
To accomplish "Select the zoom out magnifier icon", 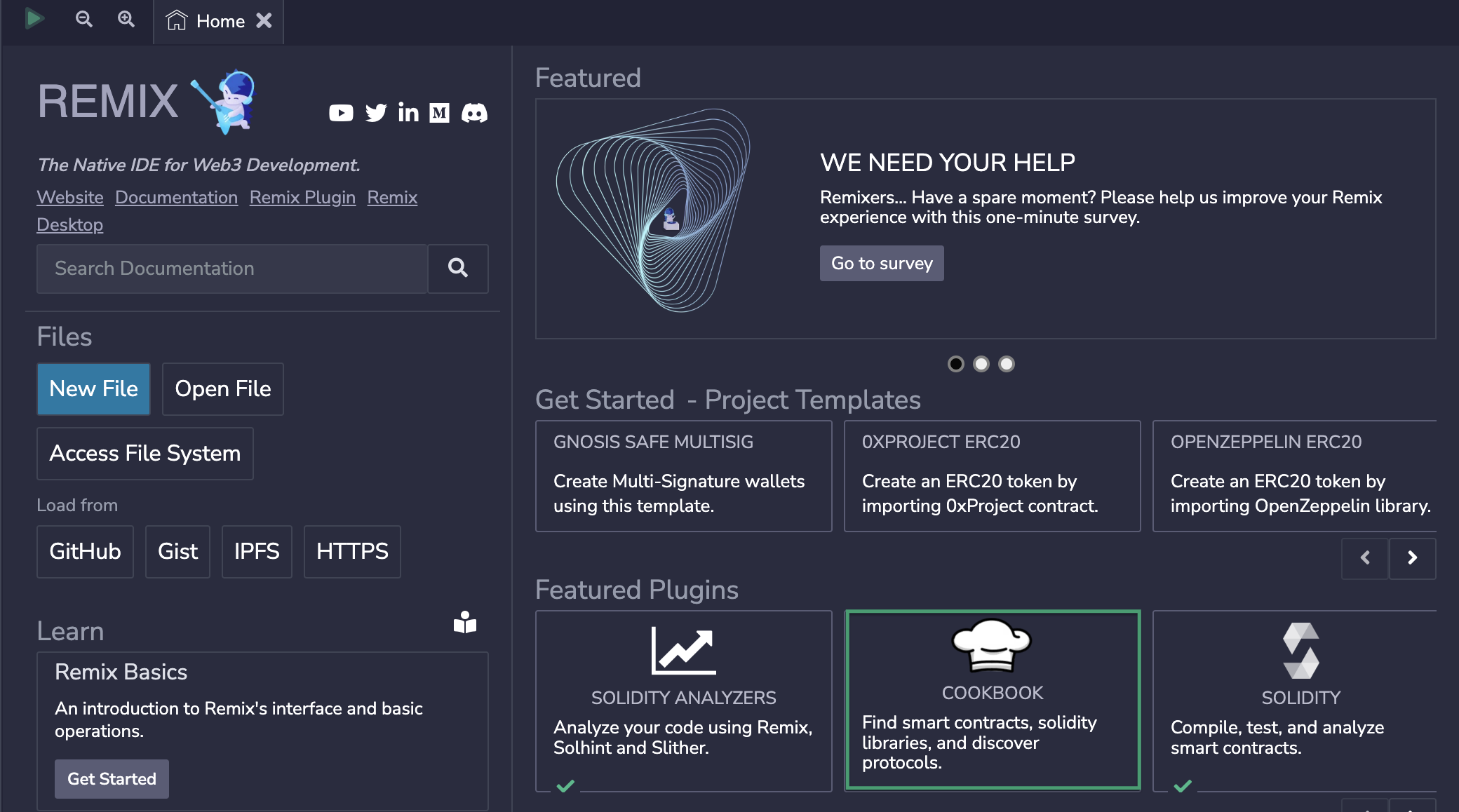I will pyautogui.click(x=84, y=19).
